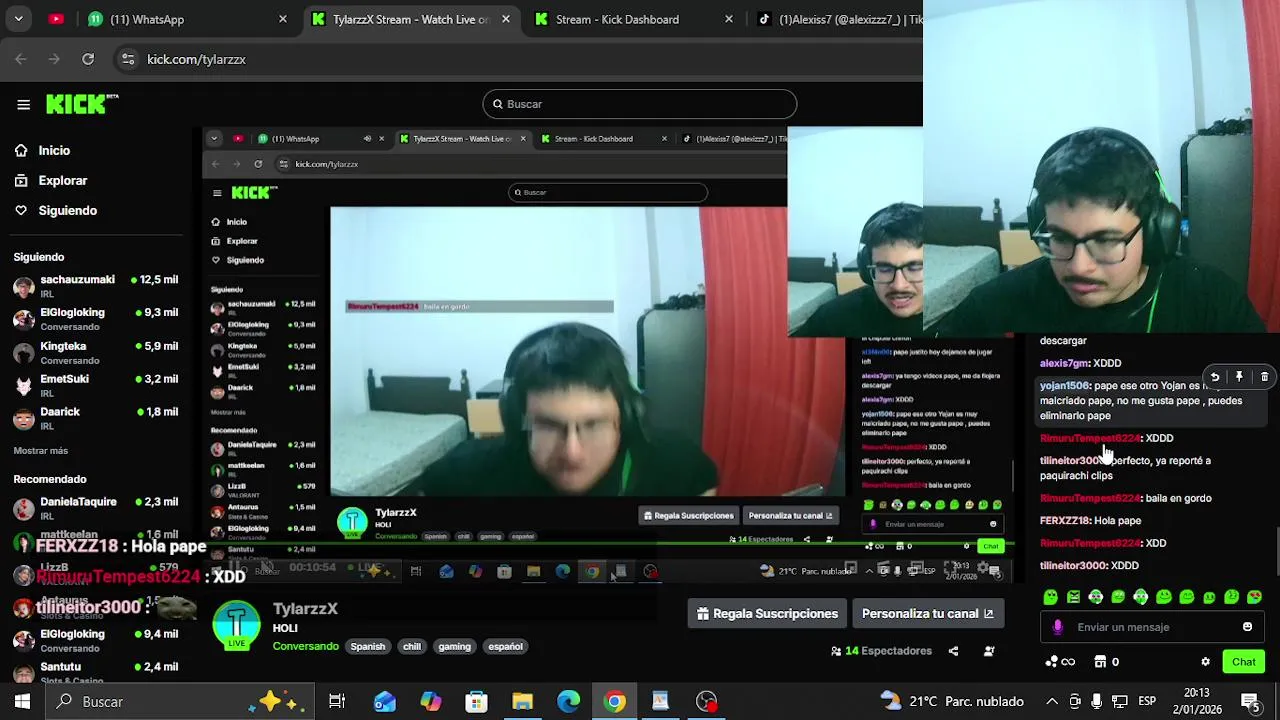Open the emoji picker smiley icon
This screenshot has height=720, width=1280.
(x=1247, y=627)
